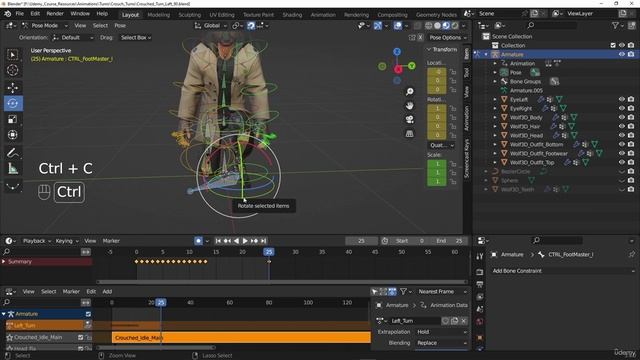Open Extrapolation Hold dropdown
640x360 pixels.
point(441,332)
